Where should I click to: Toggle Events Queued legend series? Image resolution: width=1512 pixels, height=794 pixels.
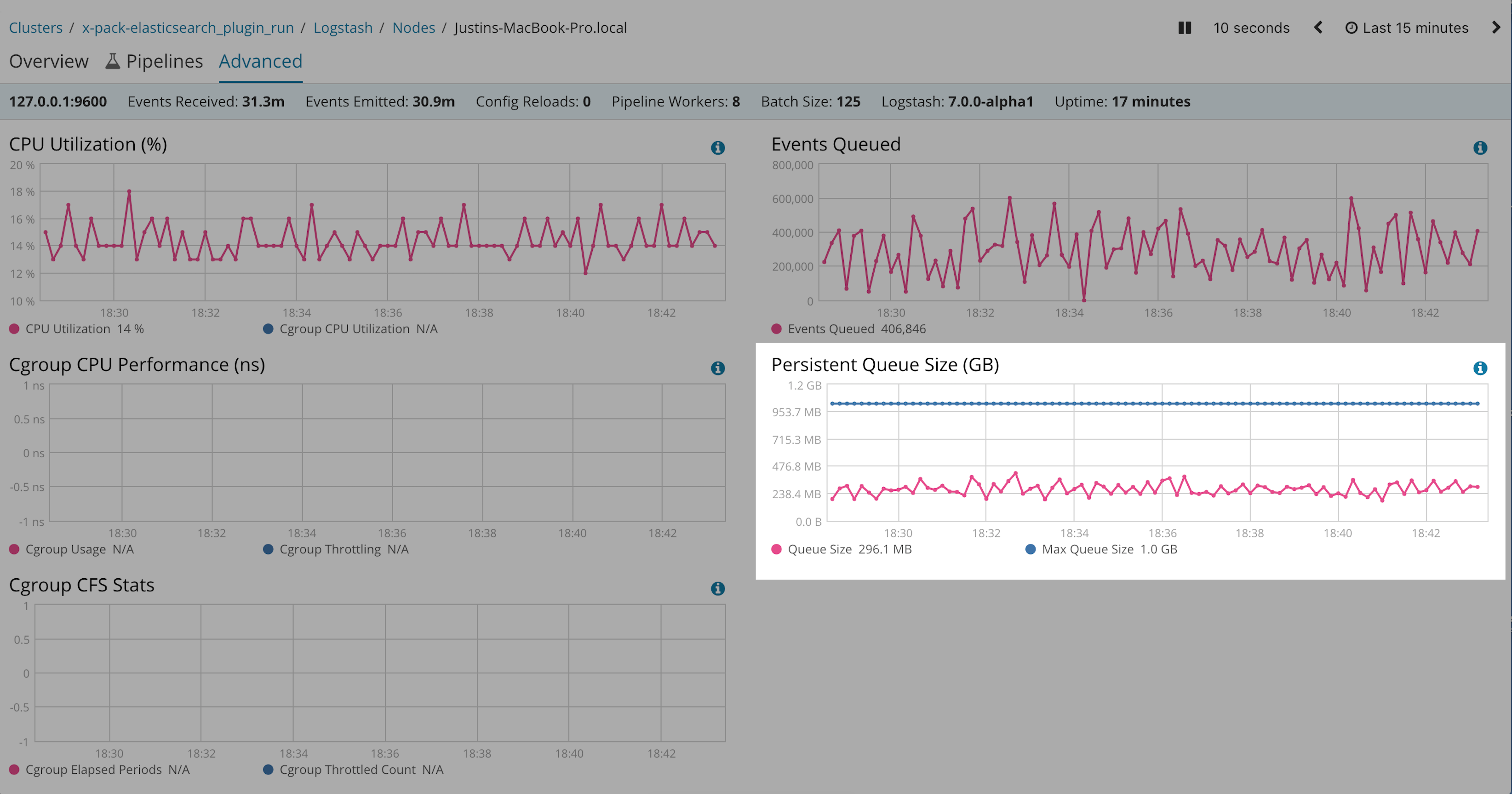(x=848, y=329)
